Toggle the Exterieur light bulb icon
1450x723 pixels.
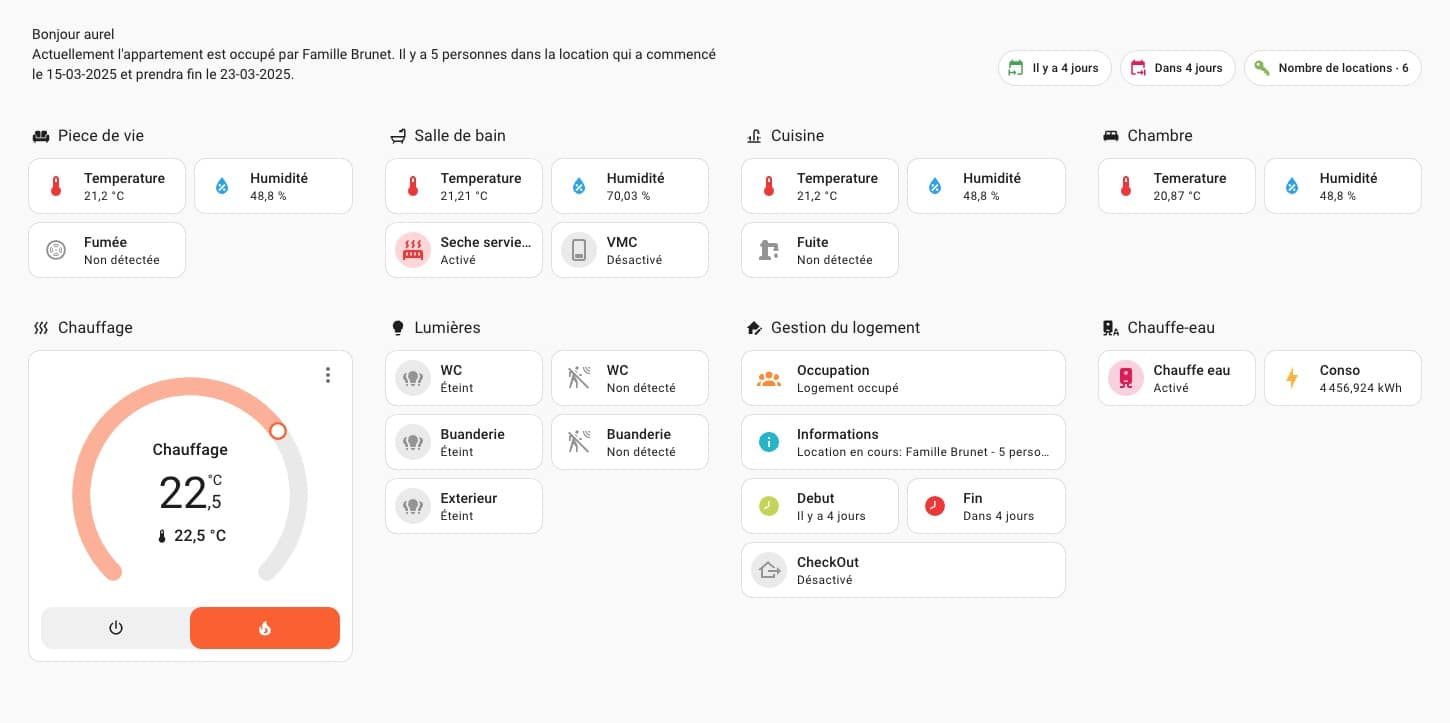(412, 506)
